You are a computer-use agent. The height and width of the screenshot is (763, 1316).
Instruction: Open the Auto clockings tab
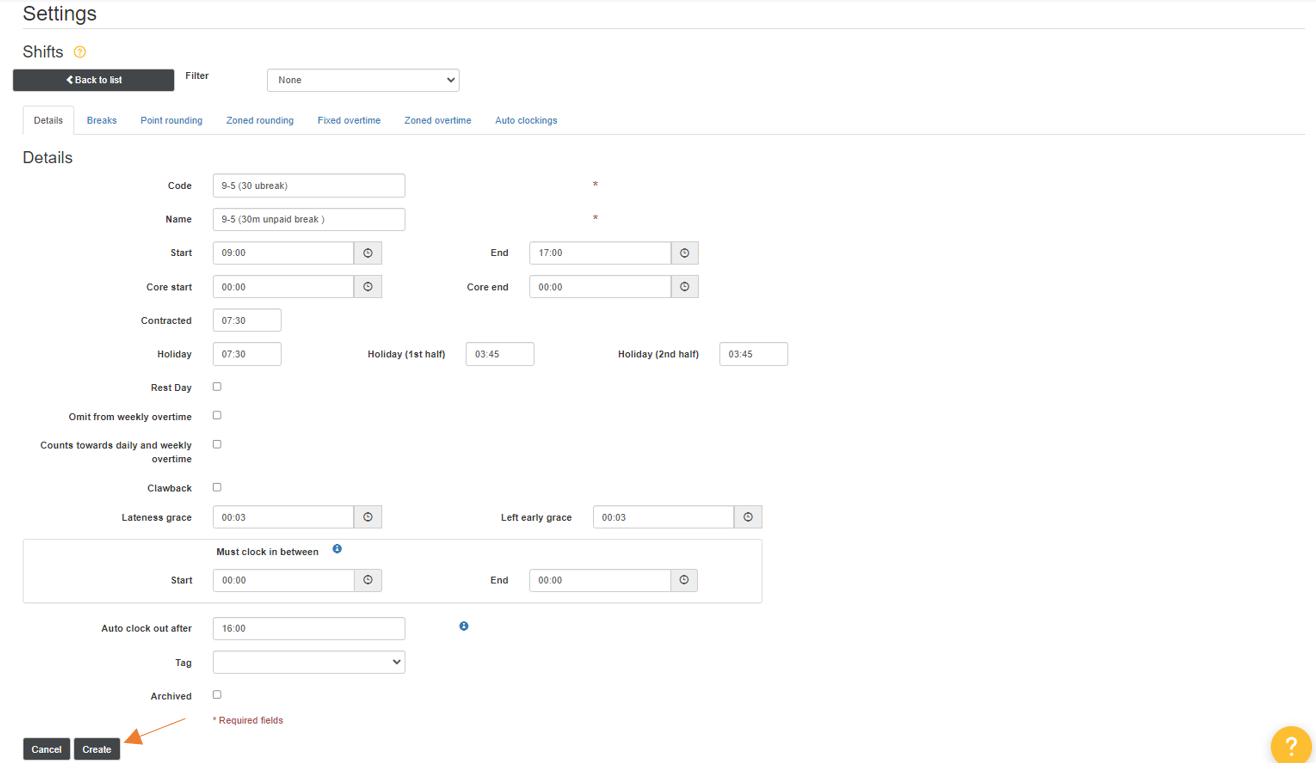click(525, 119)
